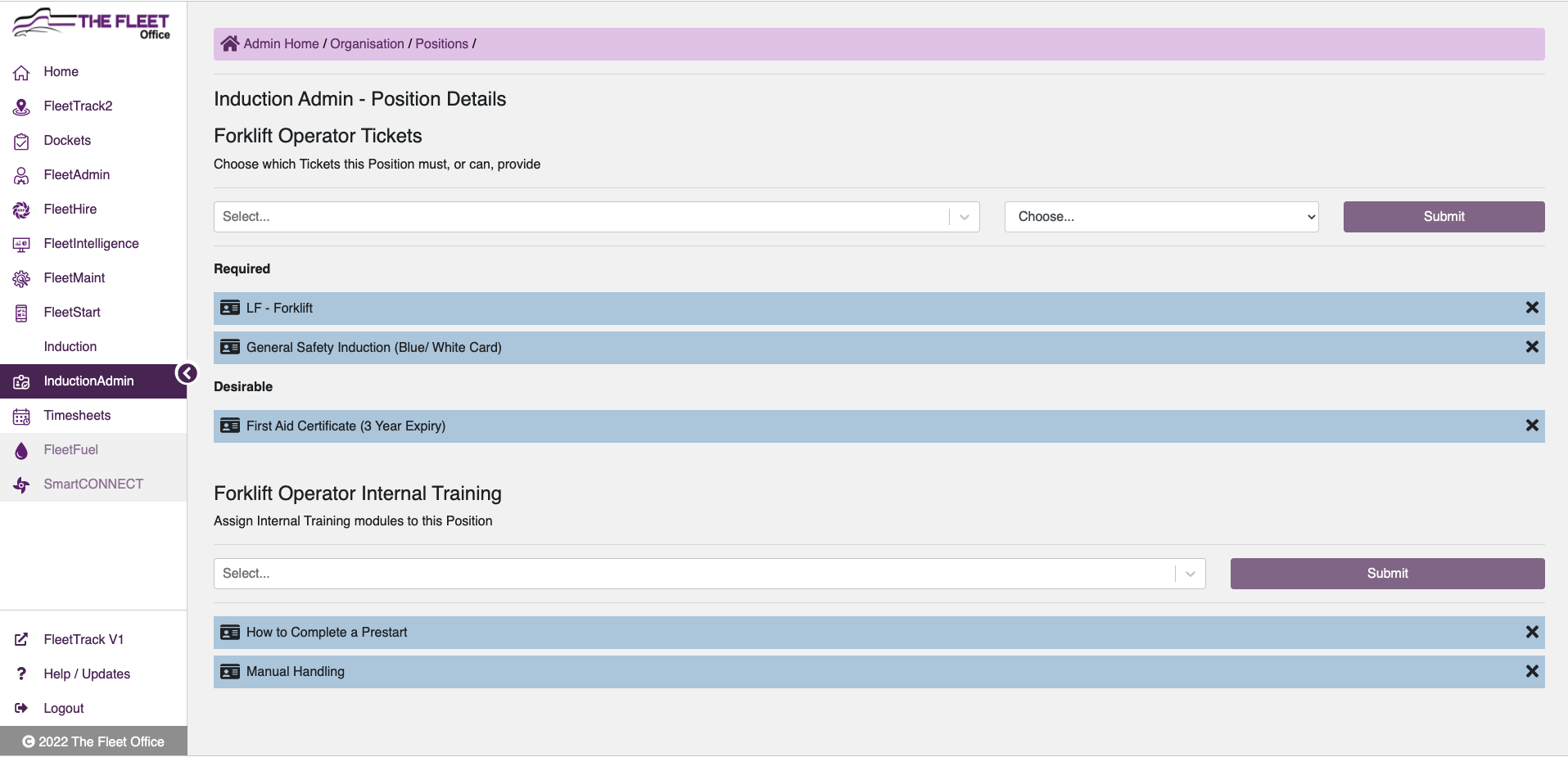Click the First Aid Certificate (3 Year Expiry) text

click(x=346, y=426)
